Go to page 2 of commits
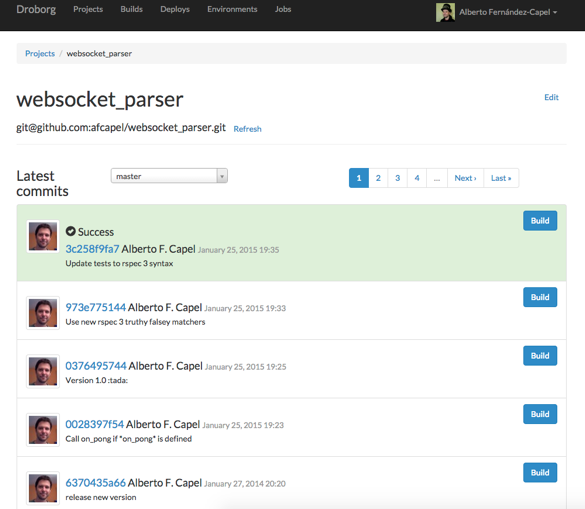Viewport: 585px width, 509px height. (378, 178)
